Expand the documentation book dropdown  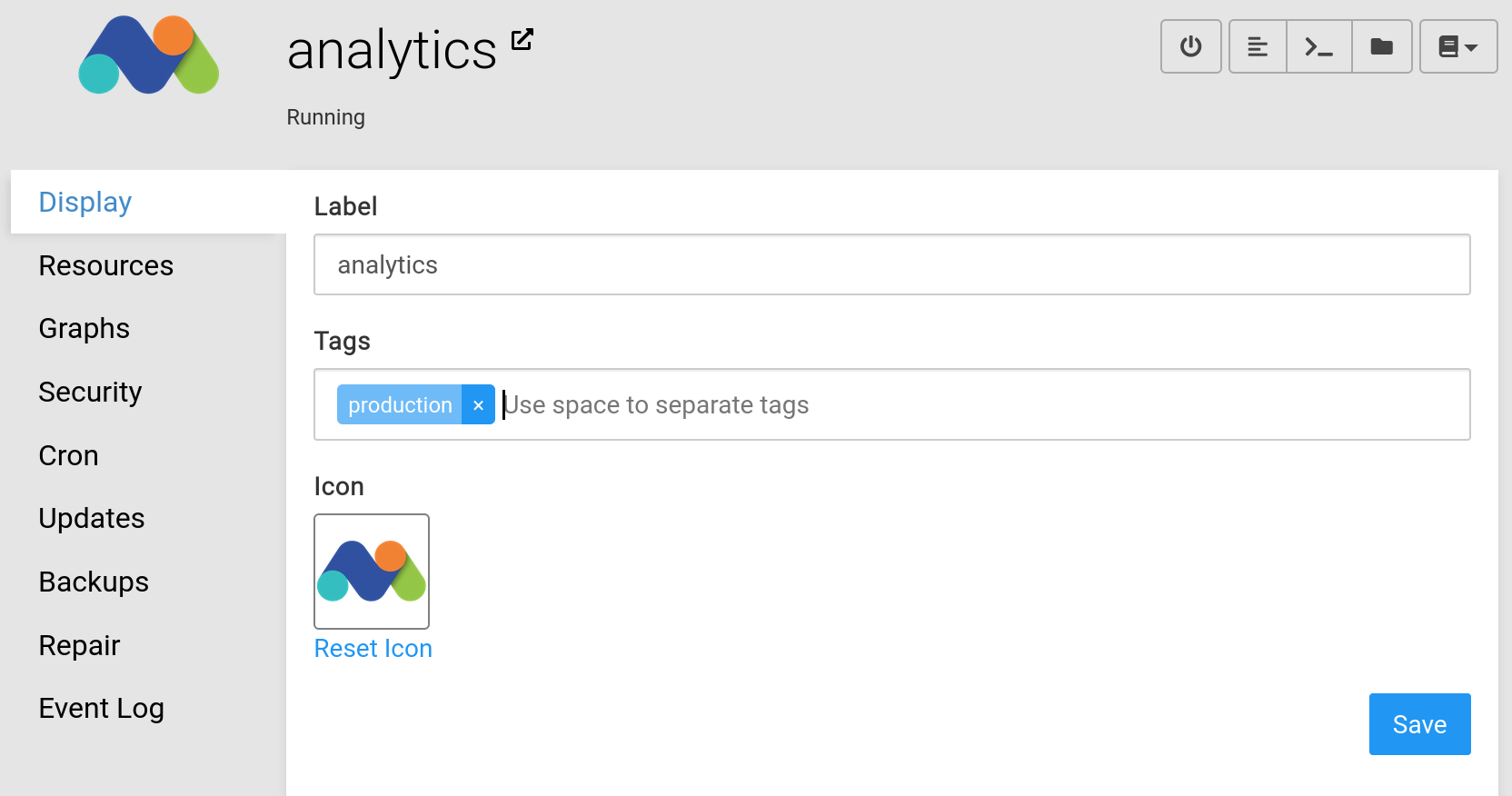click(x=1457, y=46)
